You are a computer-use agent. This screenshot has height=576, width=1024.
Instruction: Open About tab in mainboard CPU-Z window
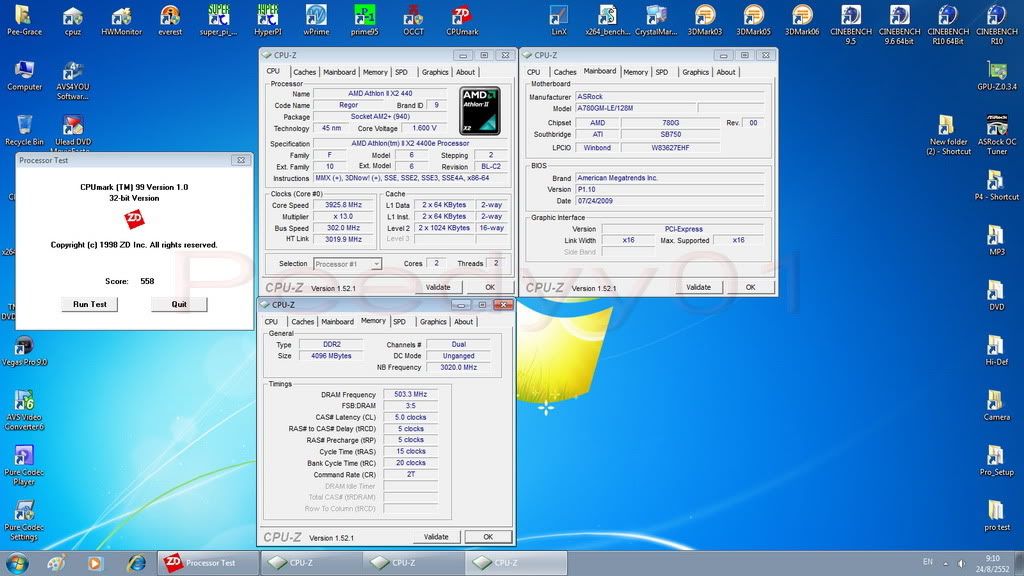pyautogui.click(x=726, y=72)
